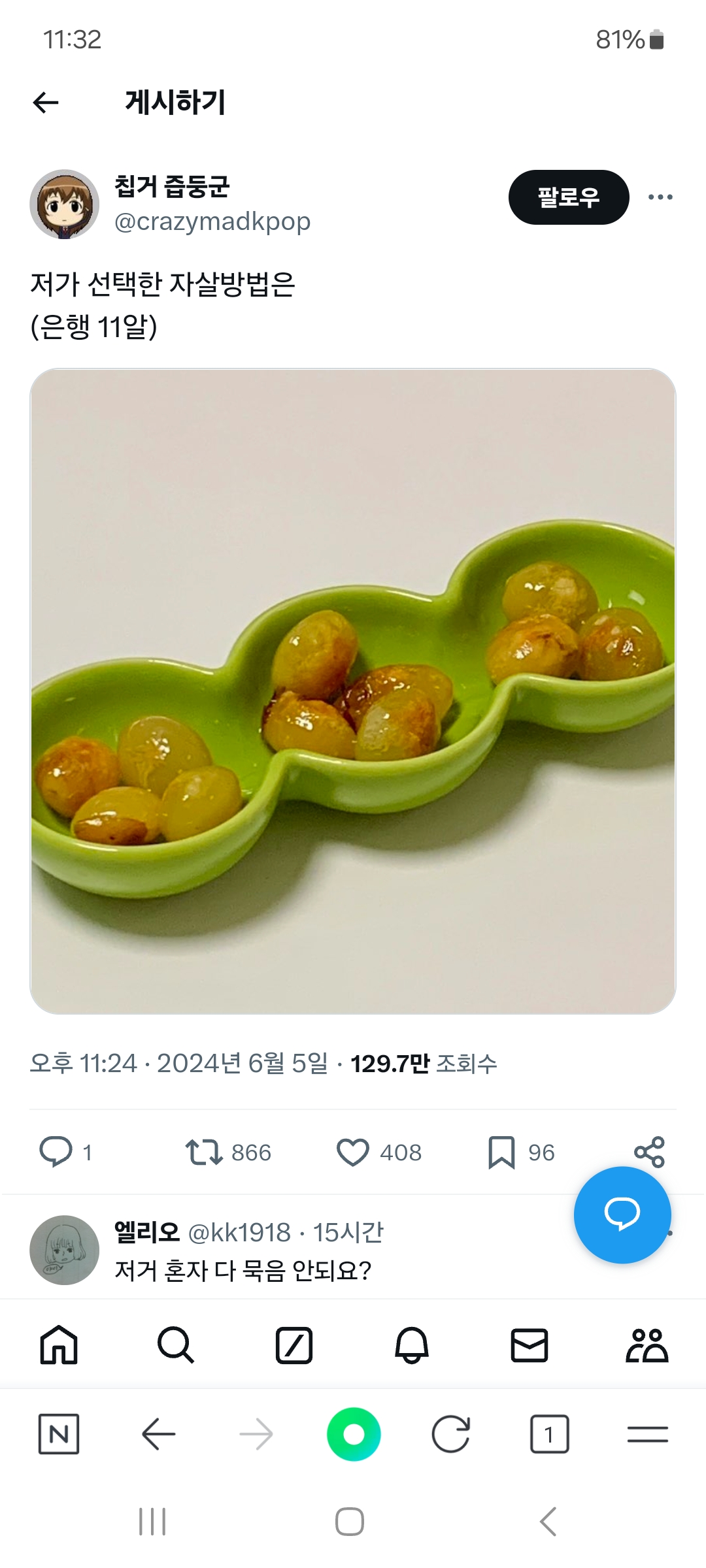
Task: Like the post with the heart
Action: [353, 1152]
